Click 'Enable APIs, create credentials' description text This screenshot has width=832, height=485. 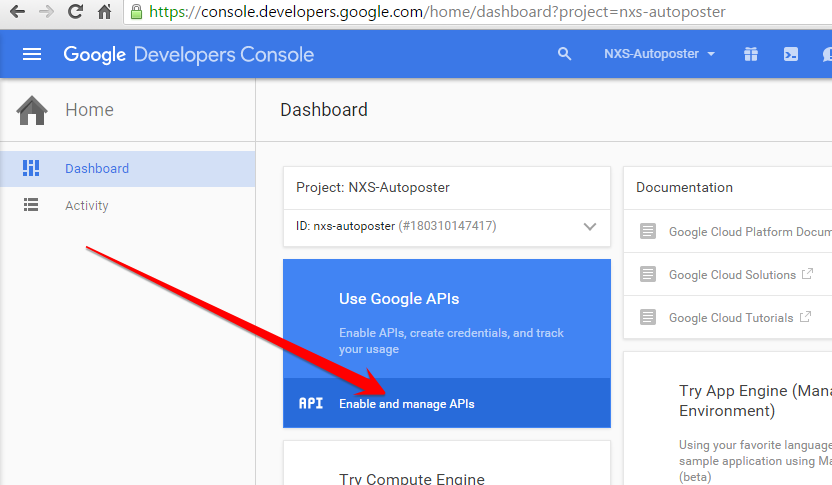(451, 341)
